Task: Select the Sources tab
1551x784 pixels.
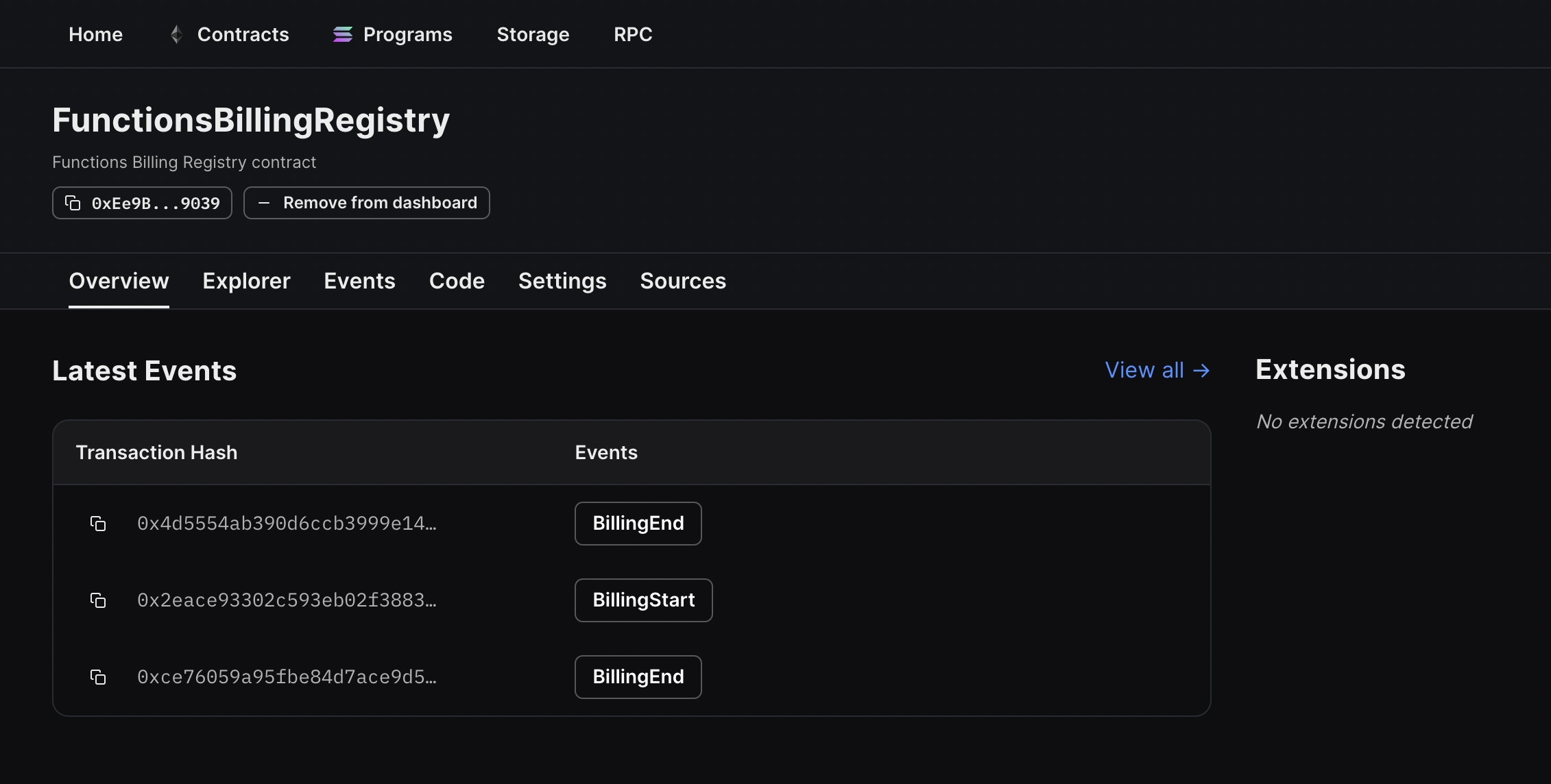Action: tap(682, 281)
